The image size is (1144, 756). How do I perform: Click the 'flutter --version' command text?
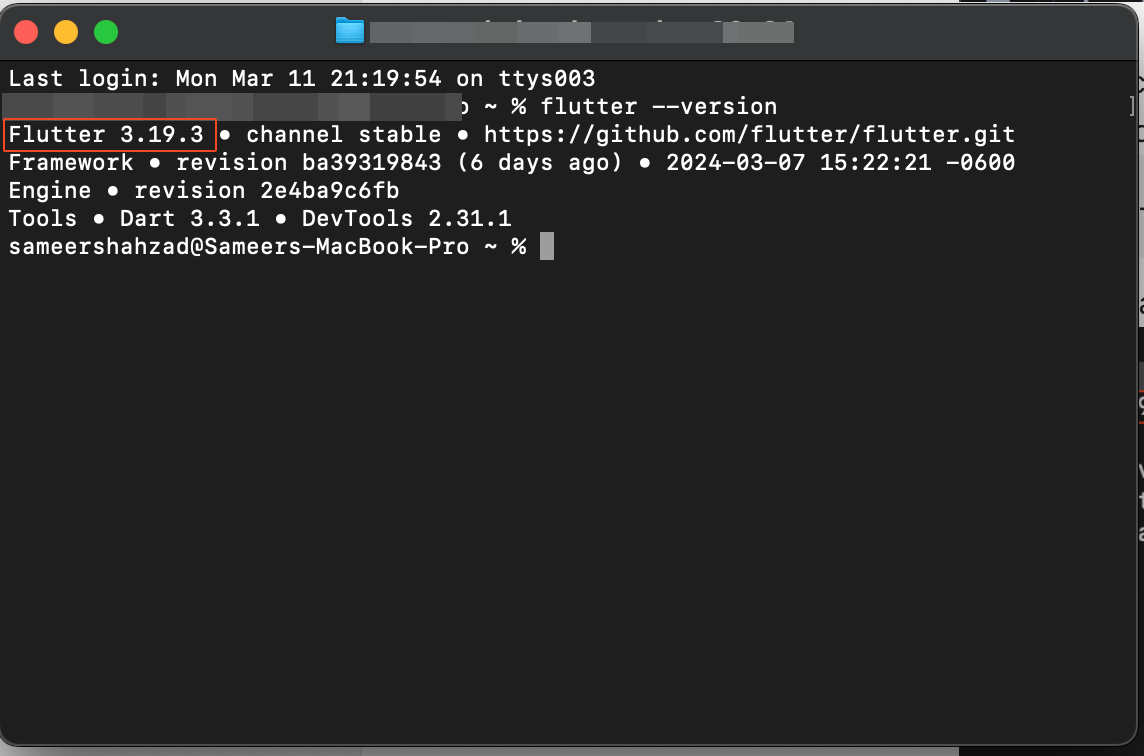coord(659,107)
